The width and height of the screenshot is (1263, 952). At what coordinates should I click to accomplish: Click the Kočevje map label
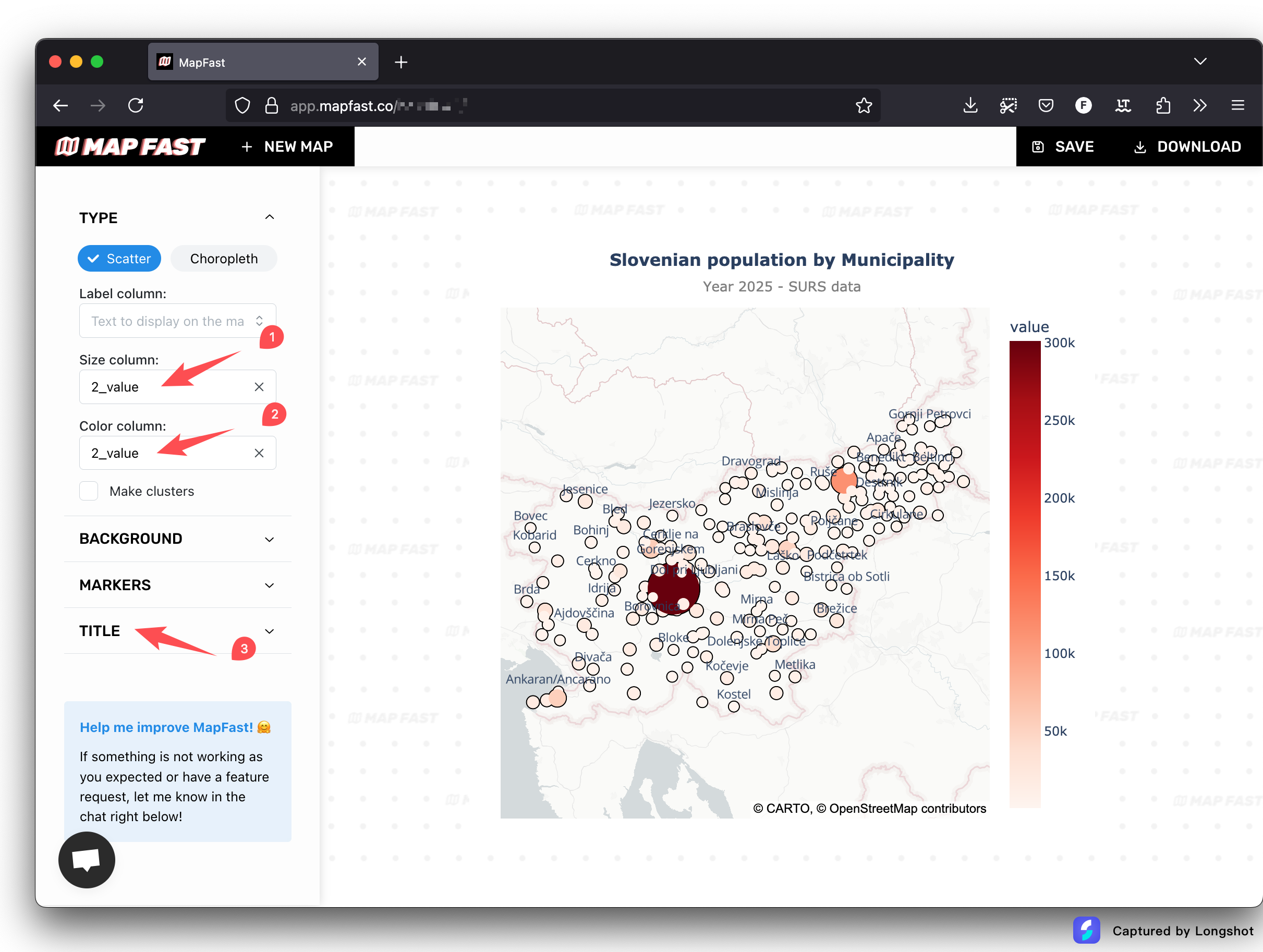point(727,666)
